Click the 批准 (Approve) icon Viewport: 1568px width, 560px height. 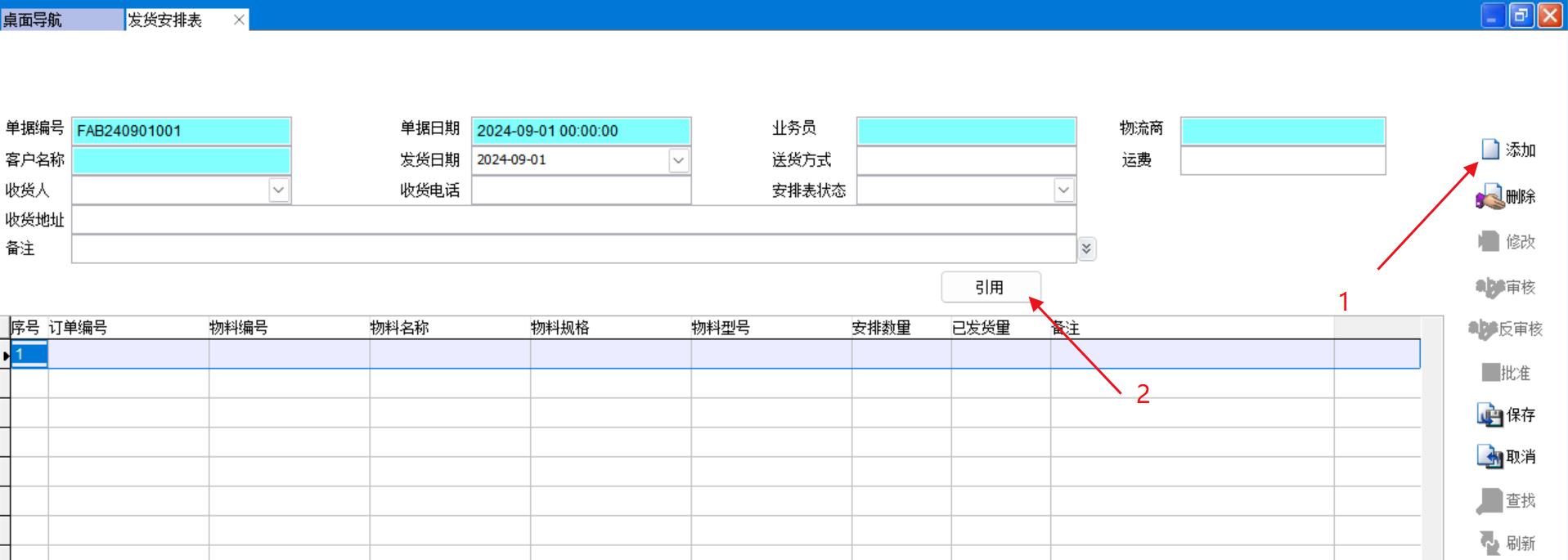coord(1490,373)
